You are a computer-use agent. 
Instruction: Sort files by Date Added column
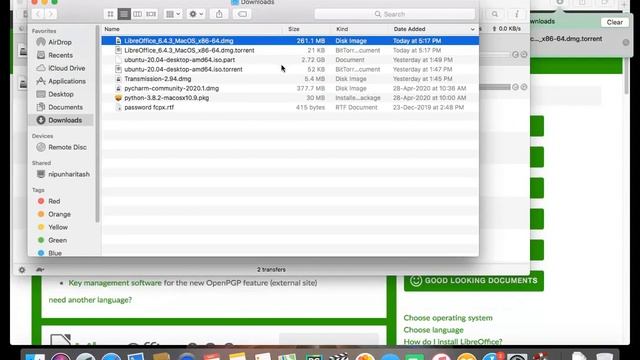coord(409,29)
